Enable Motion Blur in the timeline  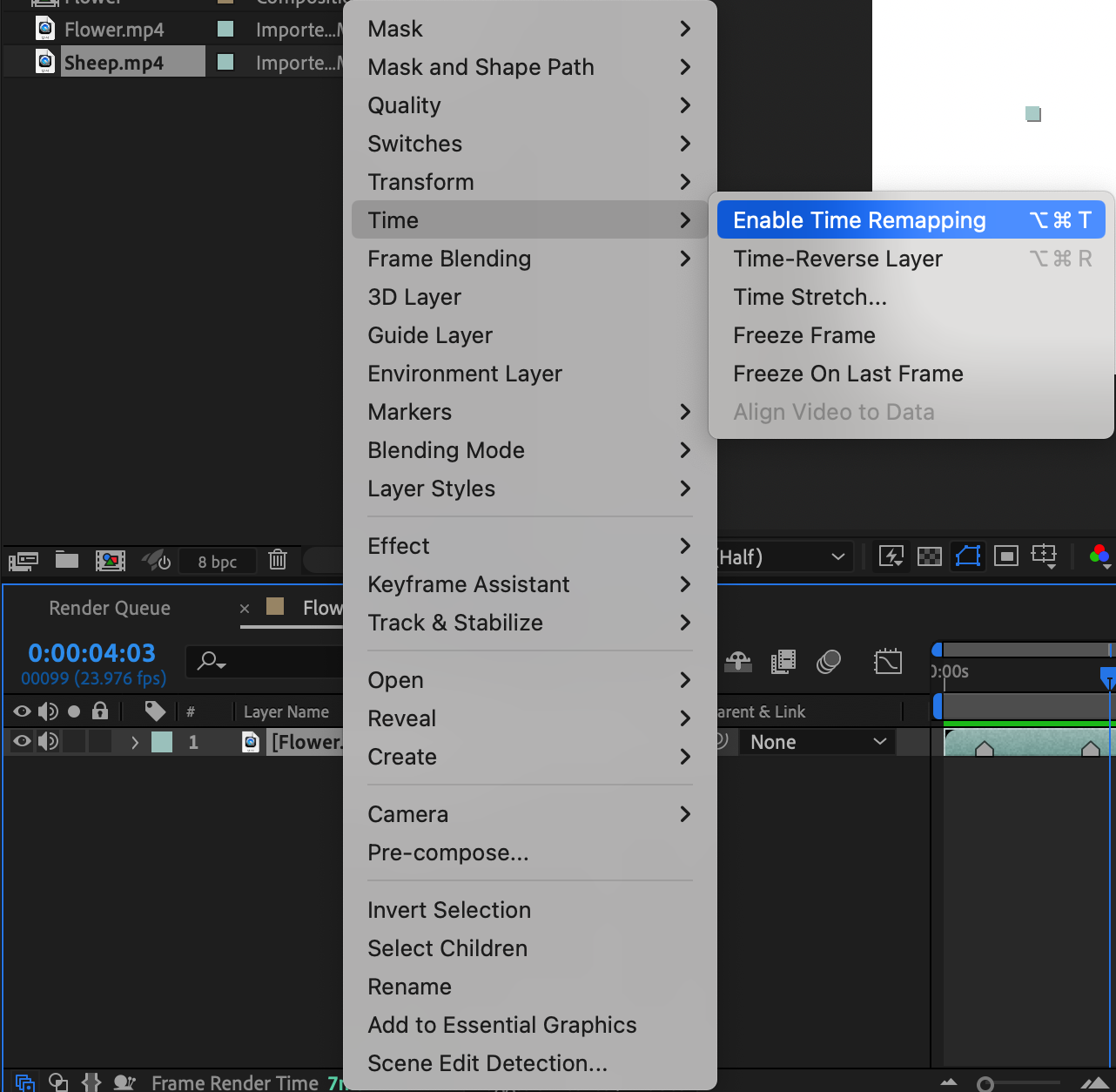pyautogui.click(x=829, y=663)
